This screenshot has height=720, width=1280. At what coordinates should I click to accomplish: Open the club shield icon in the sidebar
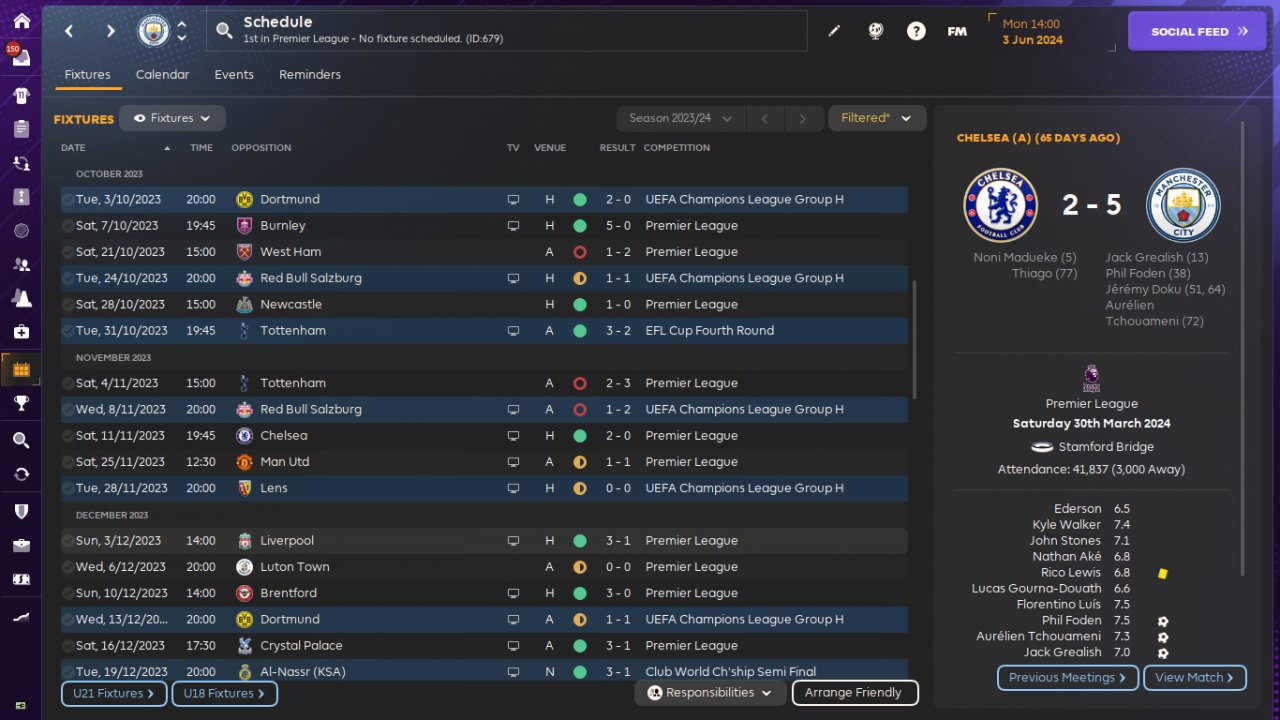click(x=21, y=510)
